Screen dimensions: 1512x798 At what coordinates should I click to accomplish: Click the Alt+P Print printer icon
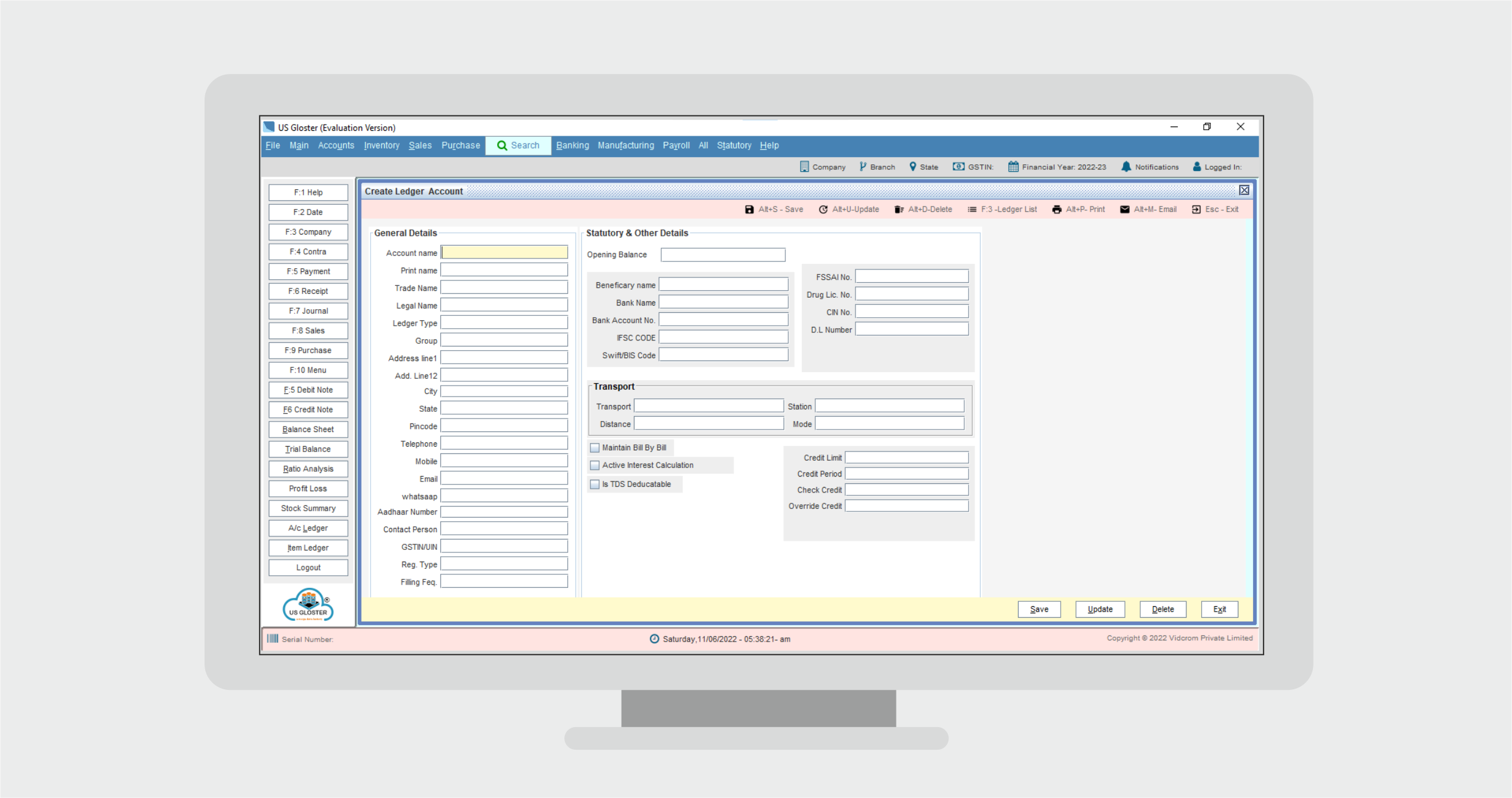[x=1056, y=210]
